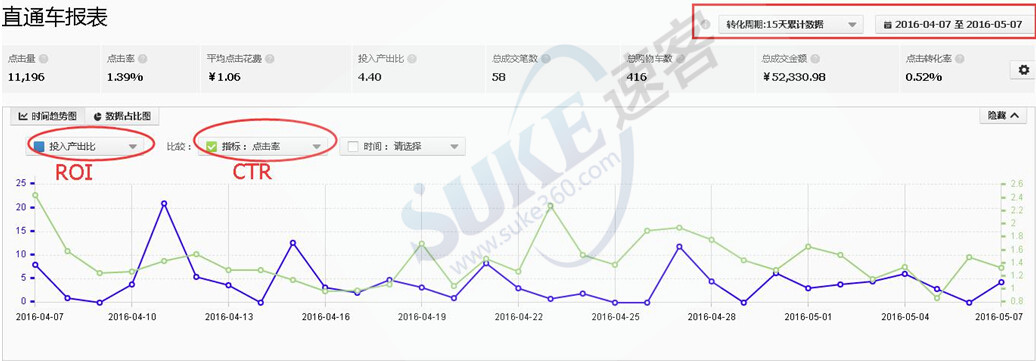Click x-axis label 2016-05-04
1036x361 pixels.
[905, 317]
